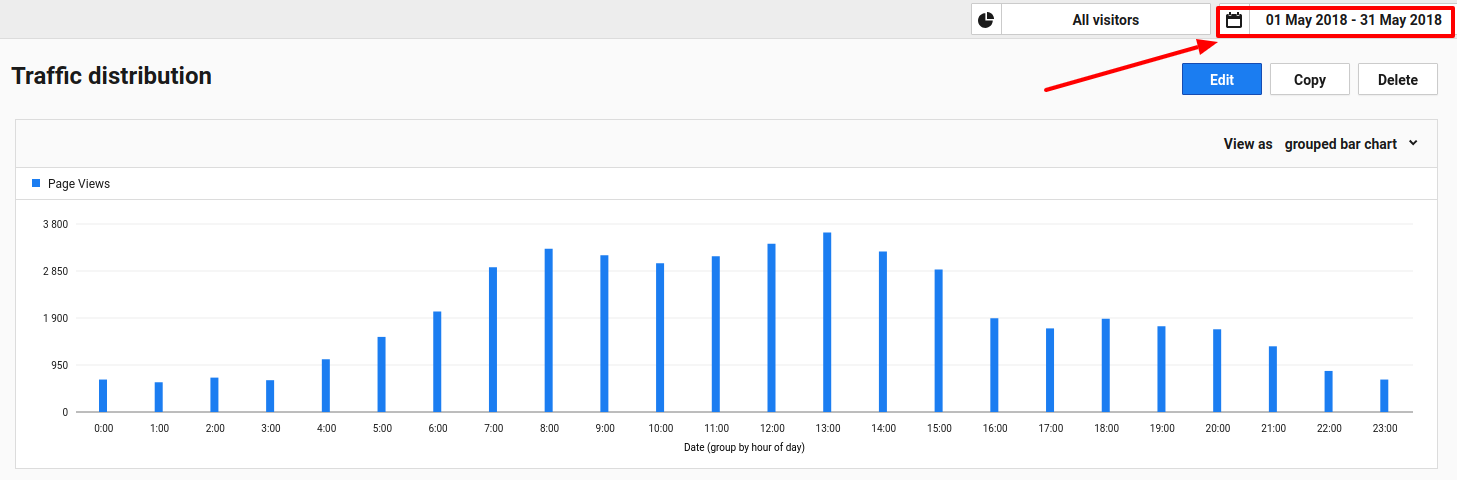Image resolution: width=1457 pixels, height=480 pixels.
Task: Open the 01 May 2018 - 31 May 2018 date picker
Action: tap(1353, 20)
